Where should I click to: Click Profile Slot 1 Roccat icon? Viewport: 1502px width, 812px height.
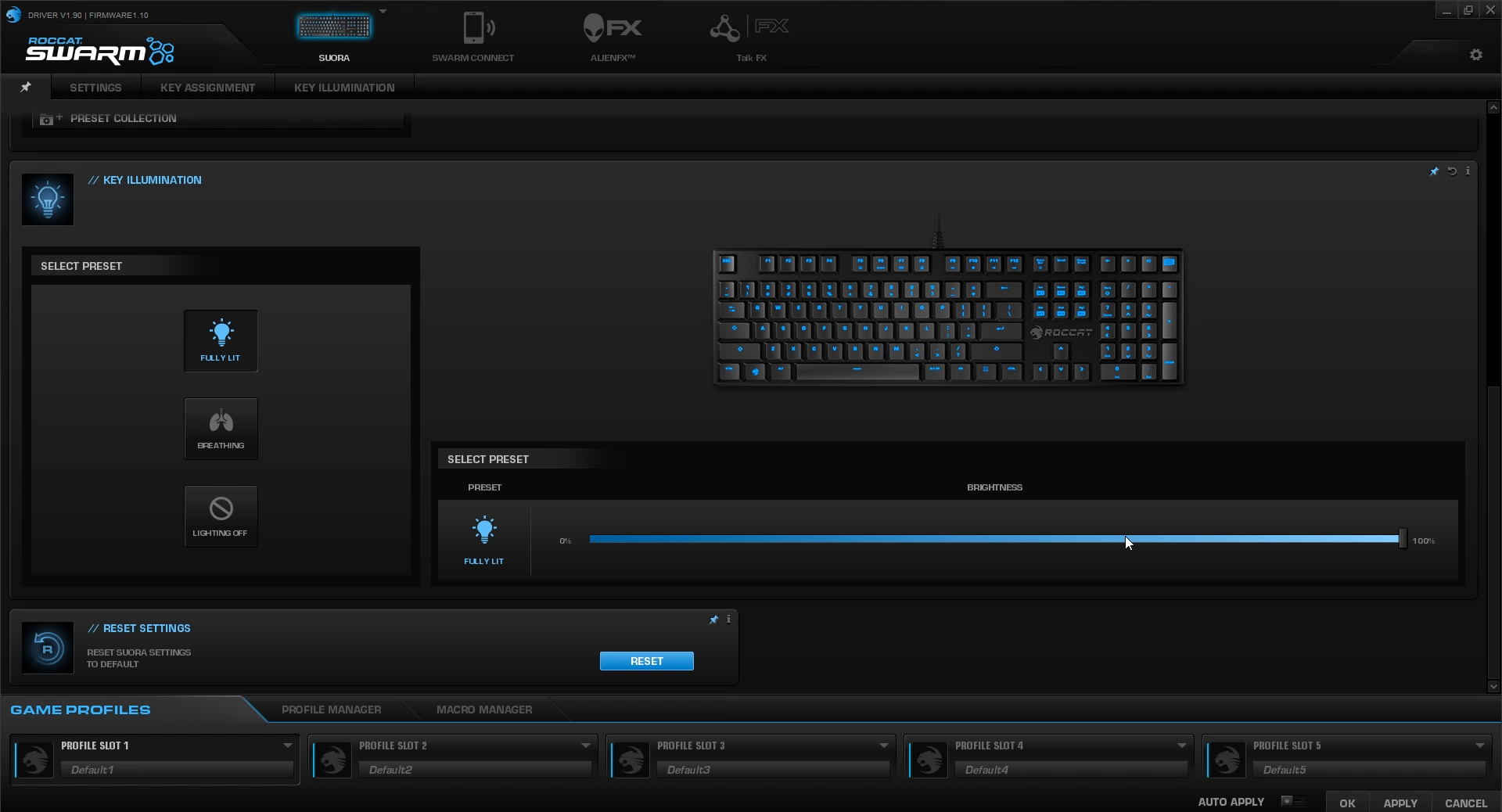[35, 759]
